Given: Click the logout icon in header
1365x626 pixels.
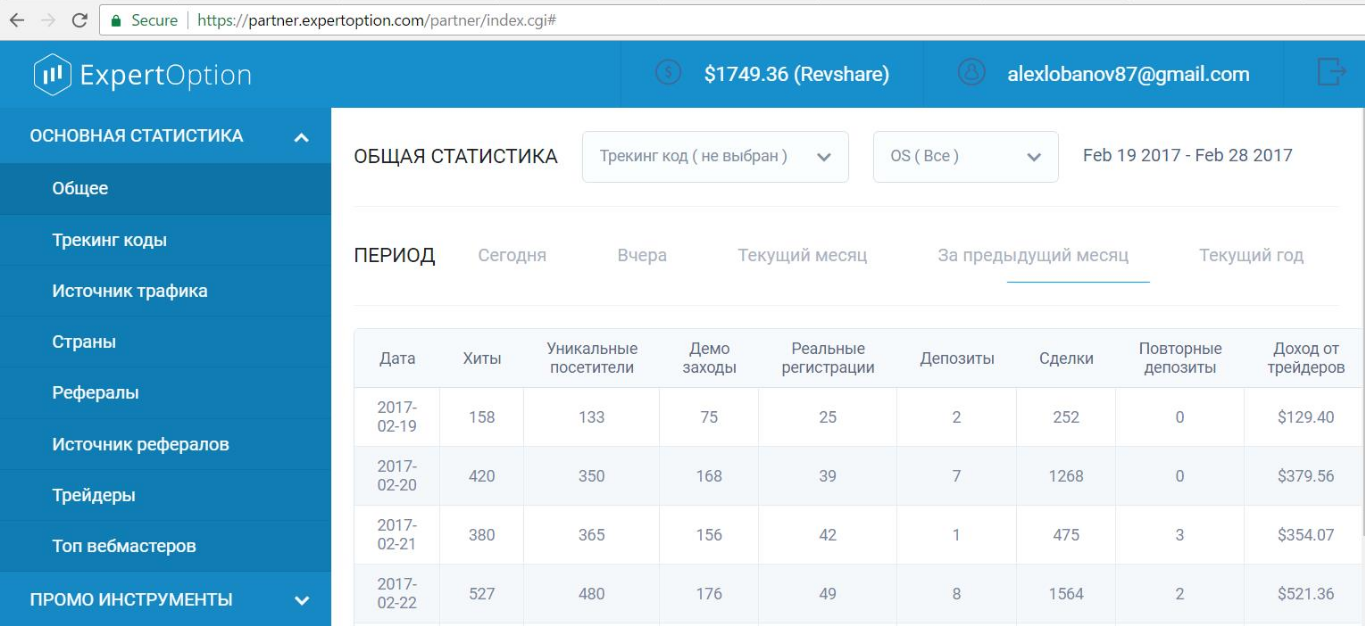Looking at the screenshot, I should click(x=1331, y=73).
